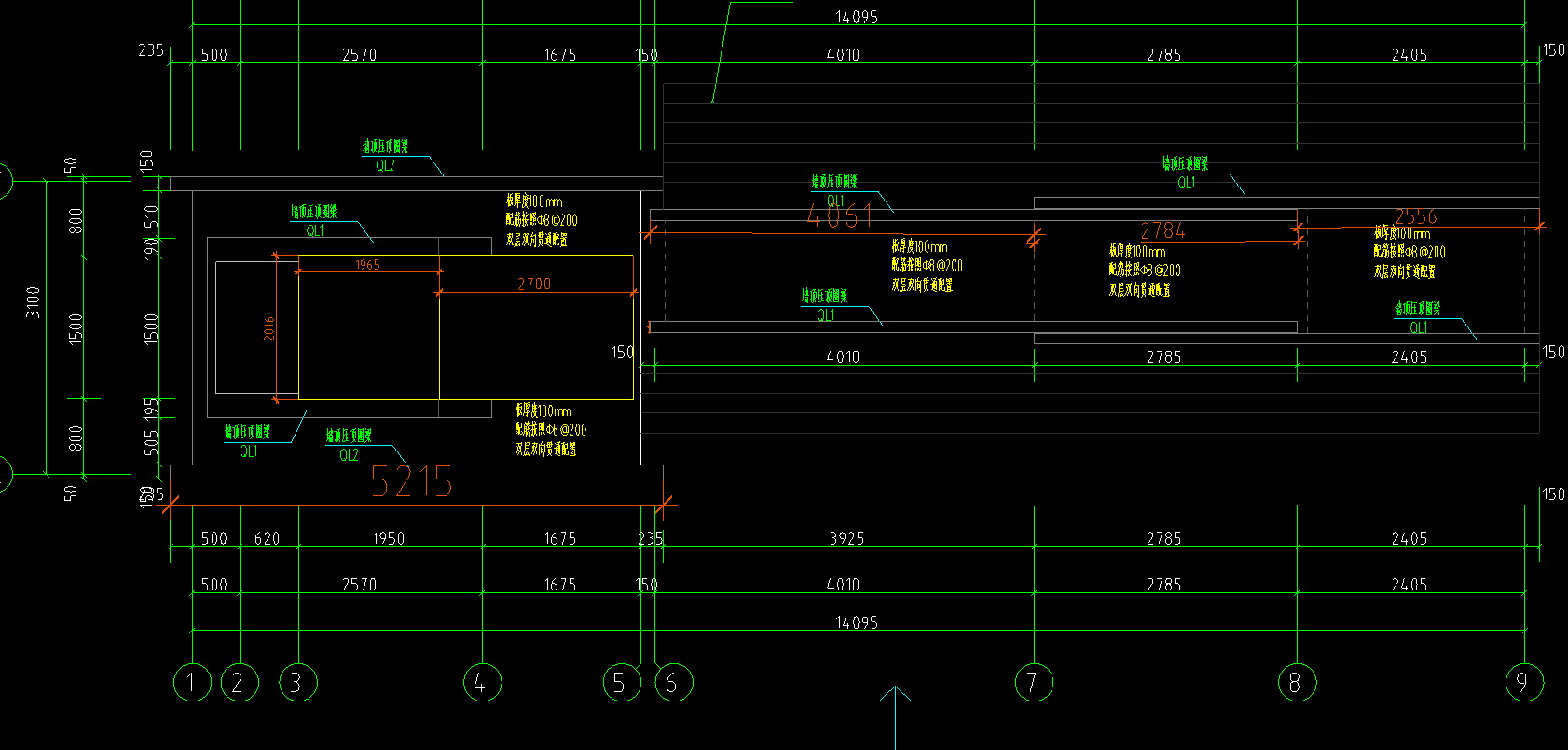Select grid axis bubble number 7
Viewport: 1568px width, 750px height.
point(1034,683)
